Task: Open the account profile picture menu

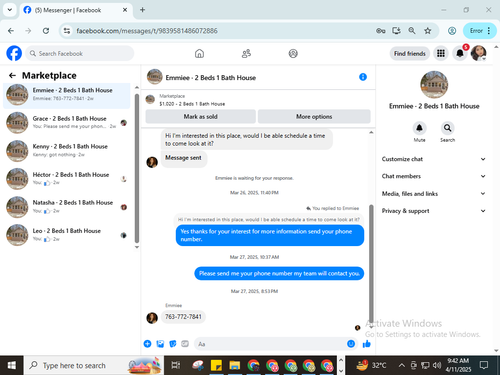Action: [479, 53]
